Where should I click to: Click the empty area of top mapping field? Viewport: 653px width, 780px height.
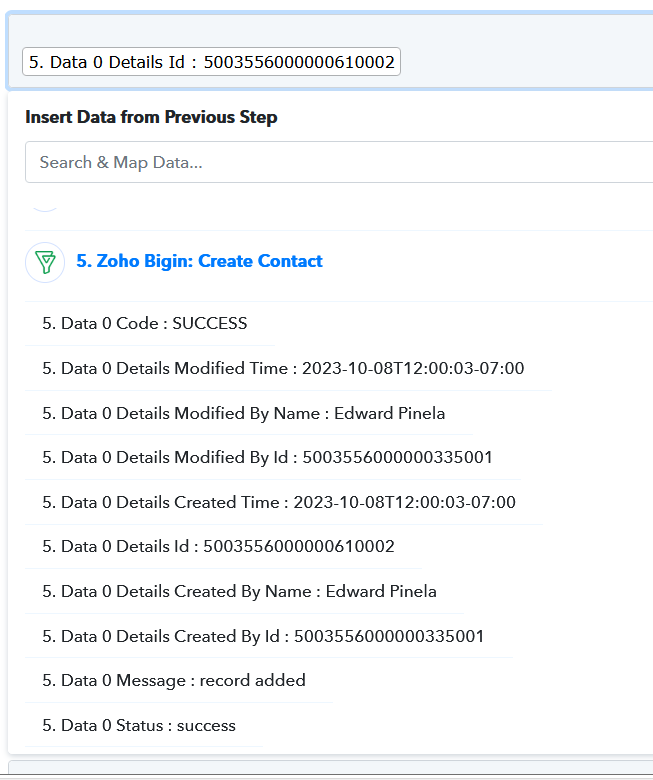(x=527, y=61)
